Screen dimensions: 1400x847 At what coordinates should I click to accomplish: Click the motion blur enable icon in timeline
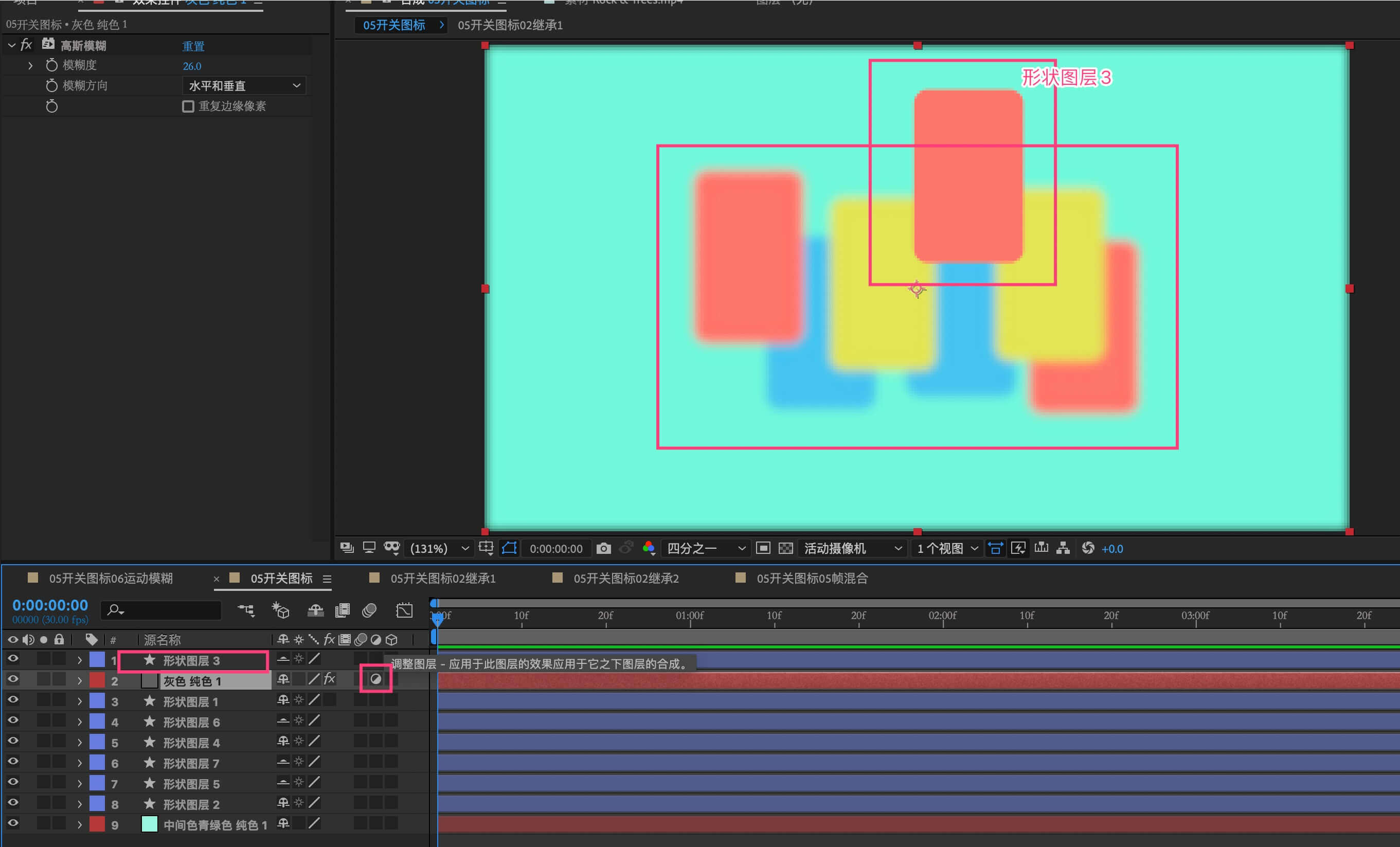click(369, 610)
